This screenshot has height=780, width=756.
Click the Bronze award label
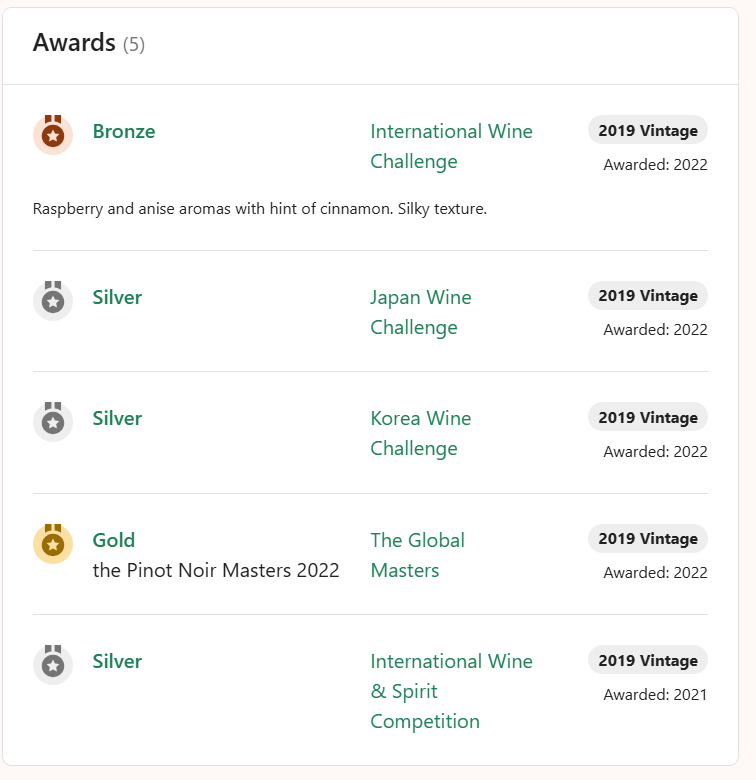(124, 132)
